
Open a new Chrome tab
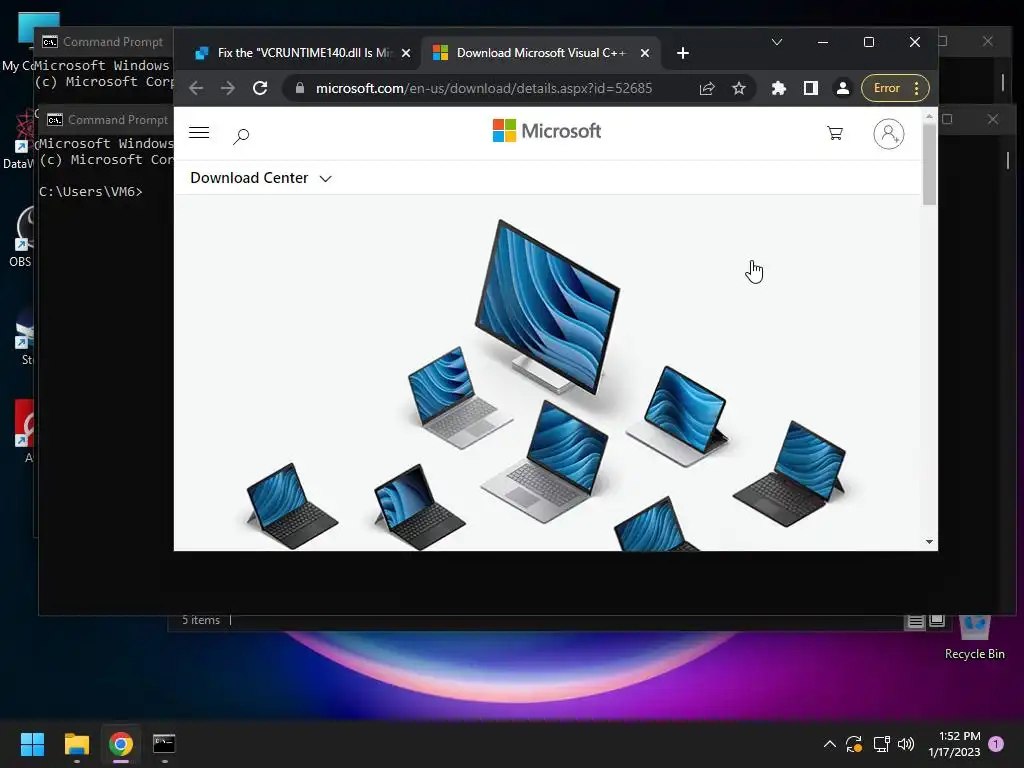[x=682, y=53]
